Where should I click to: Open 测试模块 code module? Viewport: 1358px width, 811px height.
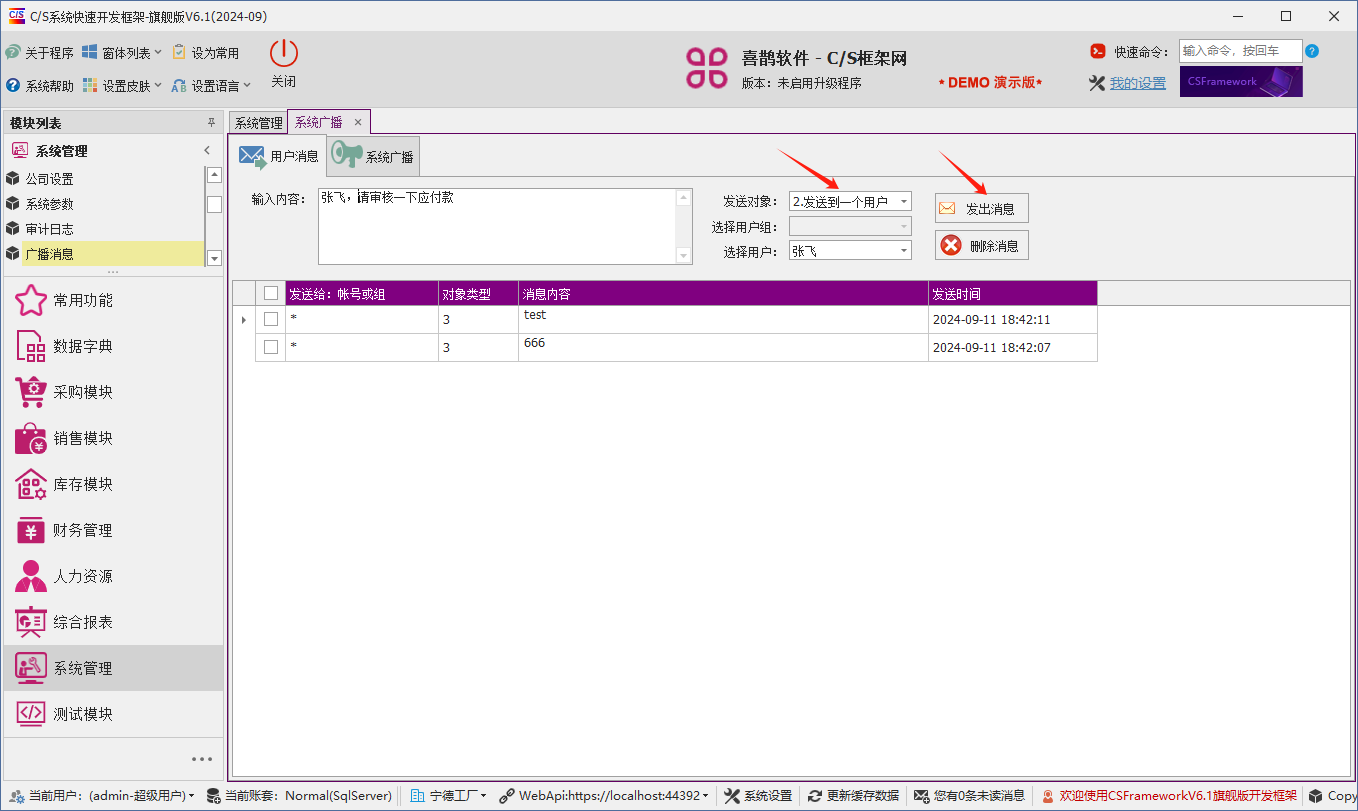113,714
